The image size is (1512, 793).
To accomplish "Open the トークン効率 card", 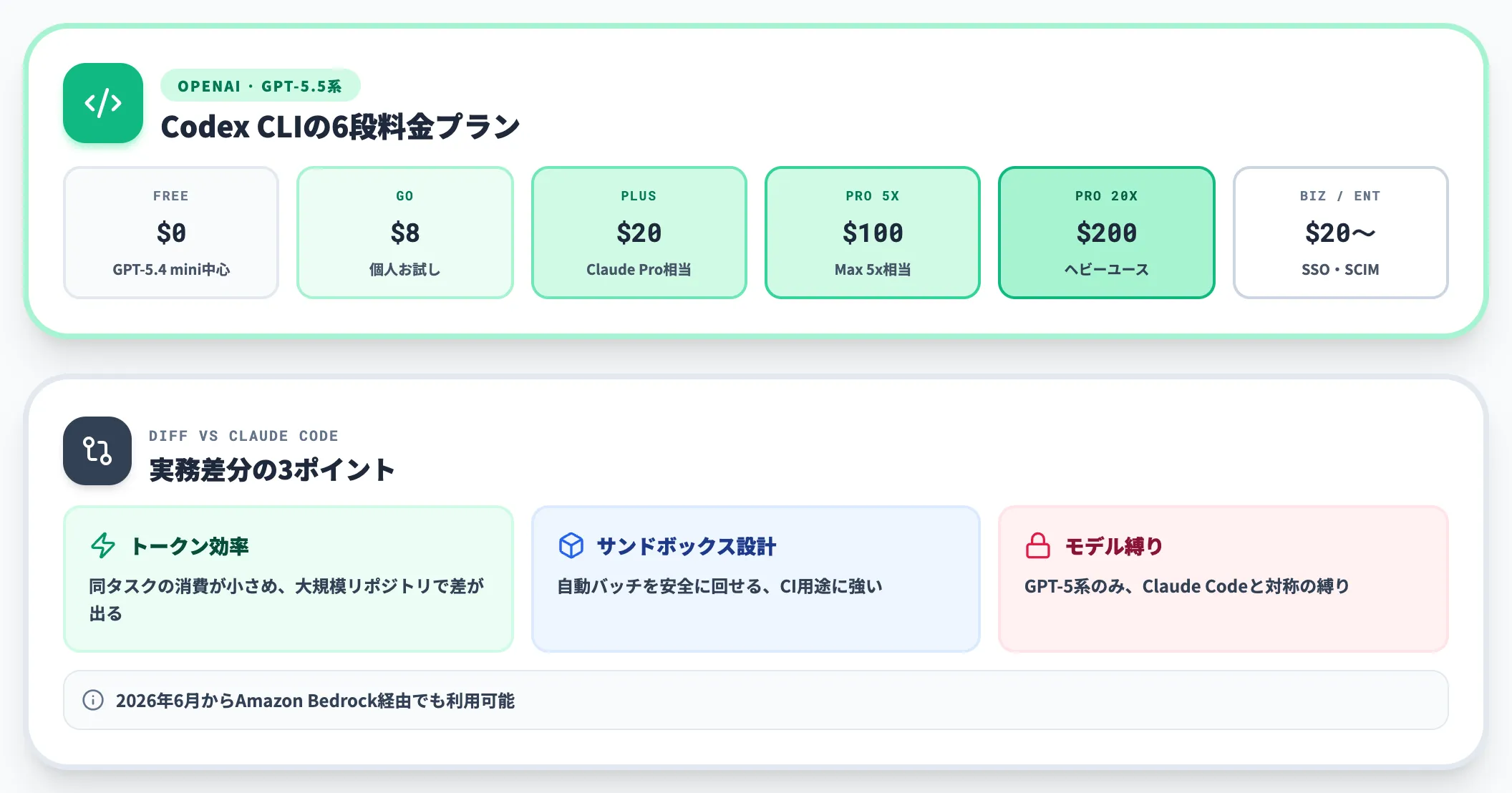I will pyautogui.click(x=289, y=579).
